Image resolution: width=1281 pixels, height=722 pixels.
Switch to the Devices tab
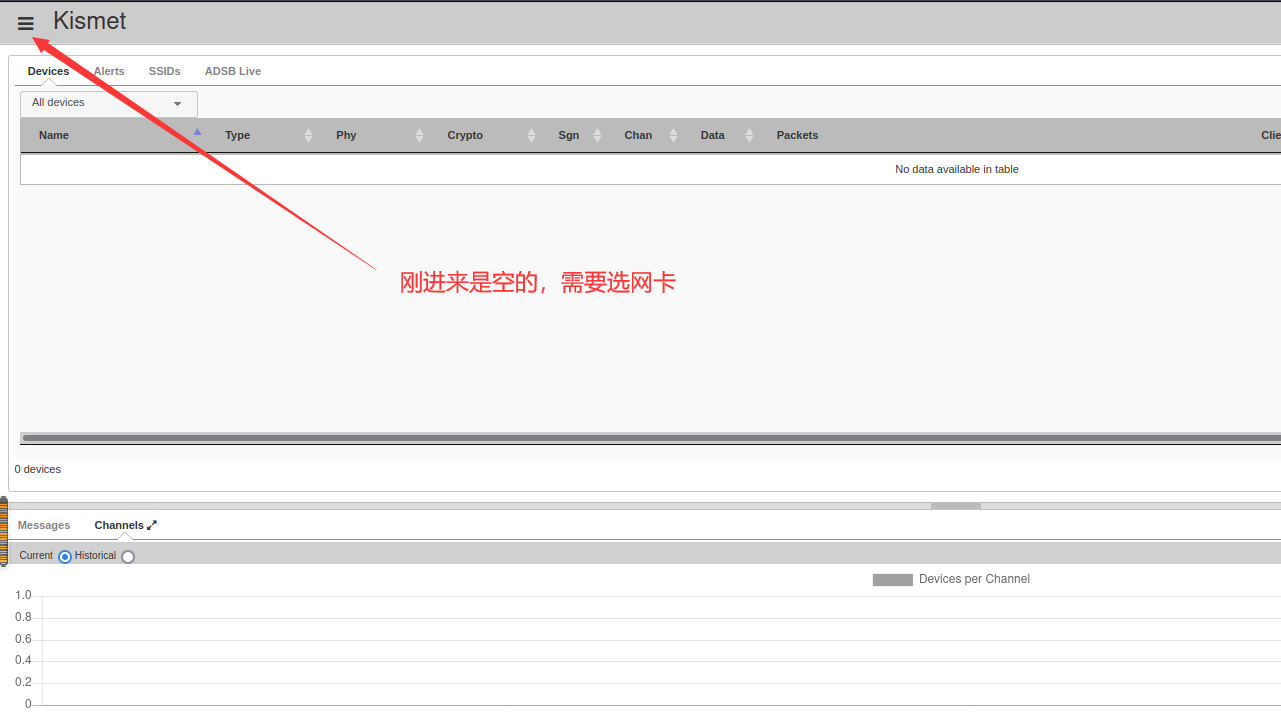pyautogui.click(x=48, y=71)
